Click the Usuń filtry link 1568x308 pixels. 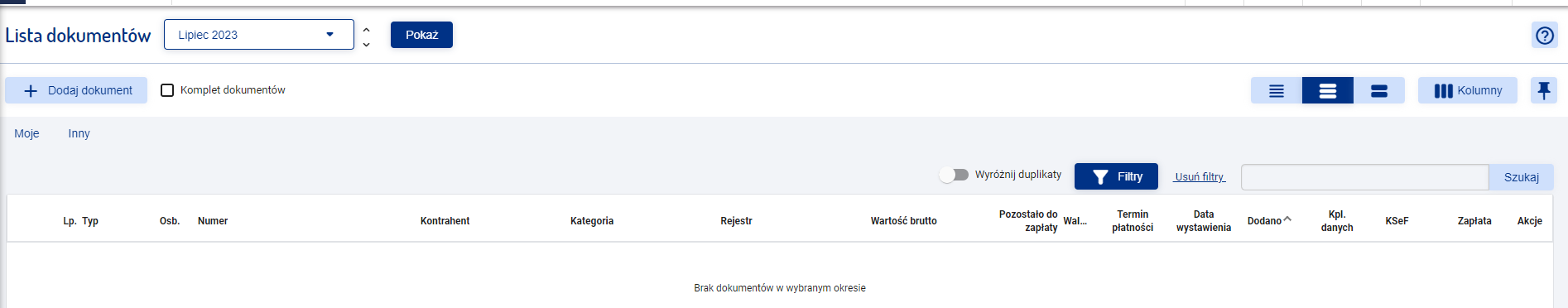tap(1200, 177)
